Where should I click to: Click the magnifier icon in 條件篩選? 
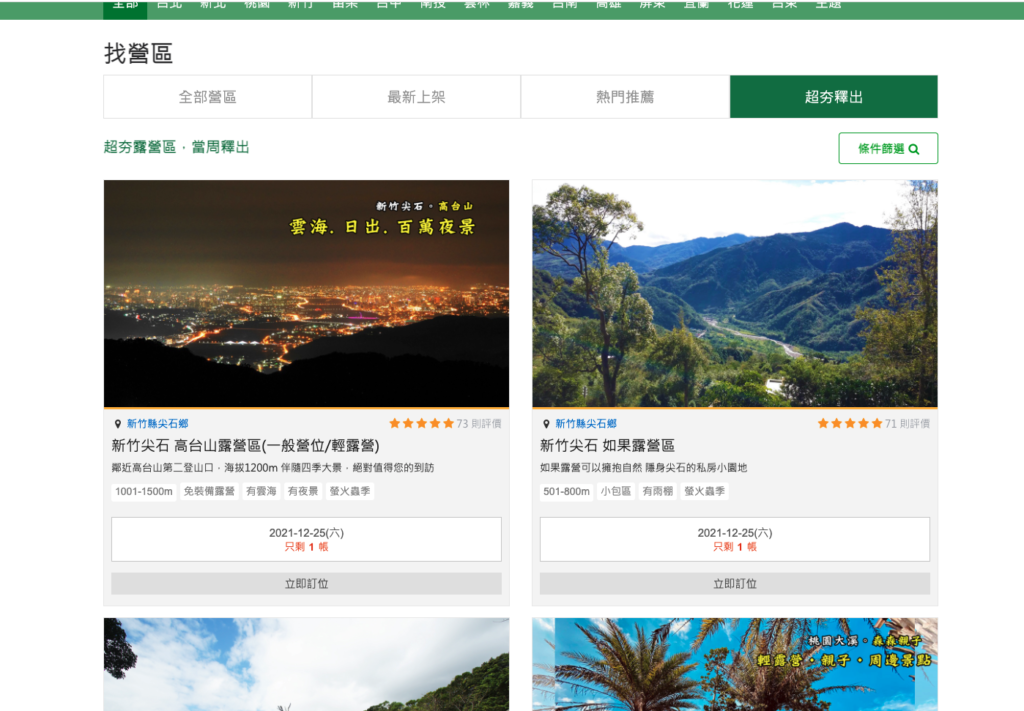pyautogui.click(x=914, y=149)
